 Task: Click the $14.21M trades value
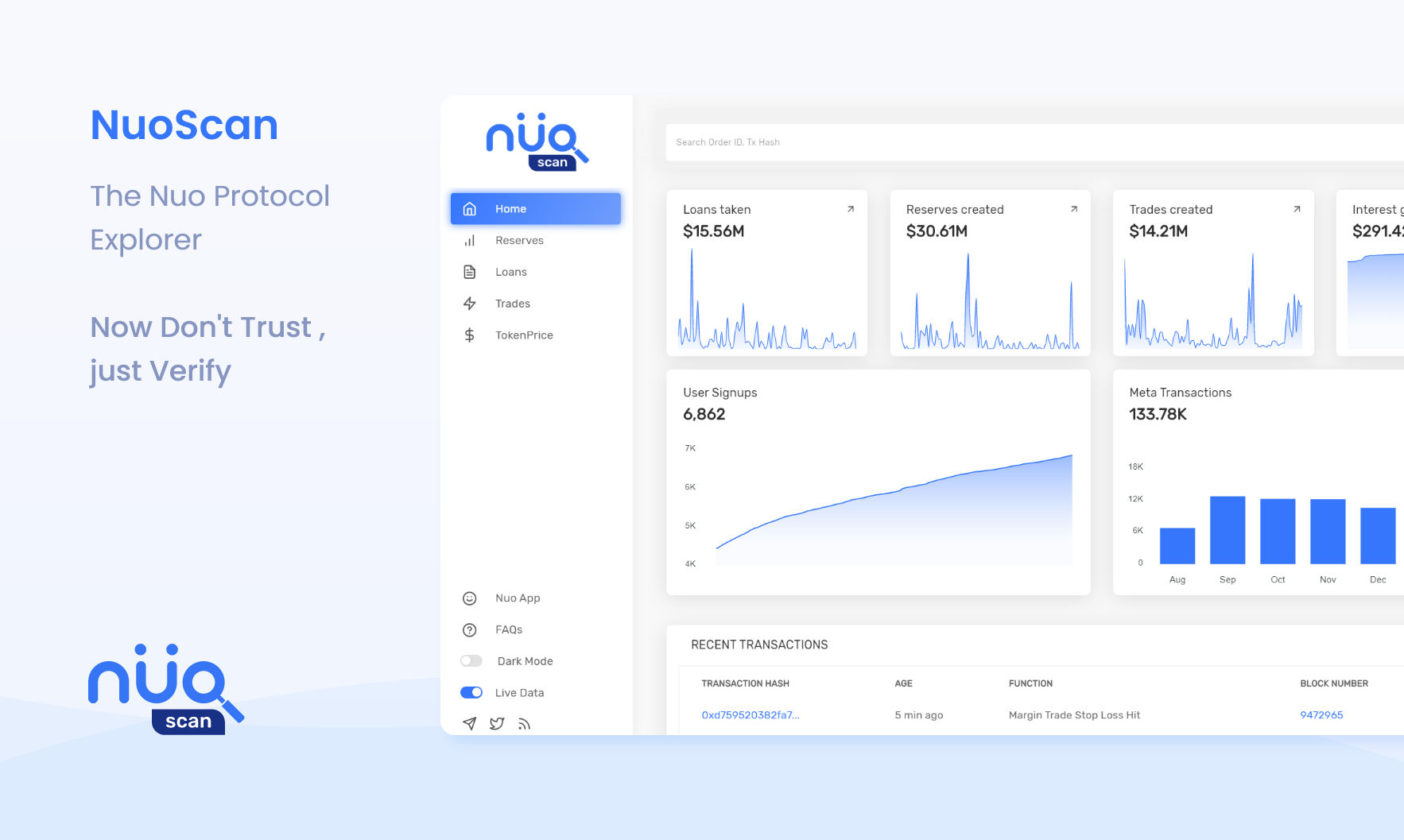point(1158,231)
